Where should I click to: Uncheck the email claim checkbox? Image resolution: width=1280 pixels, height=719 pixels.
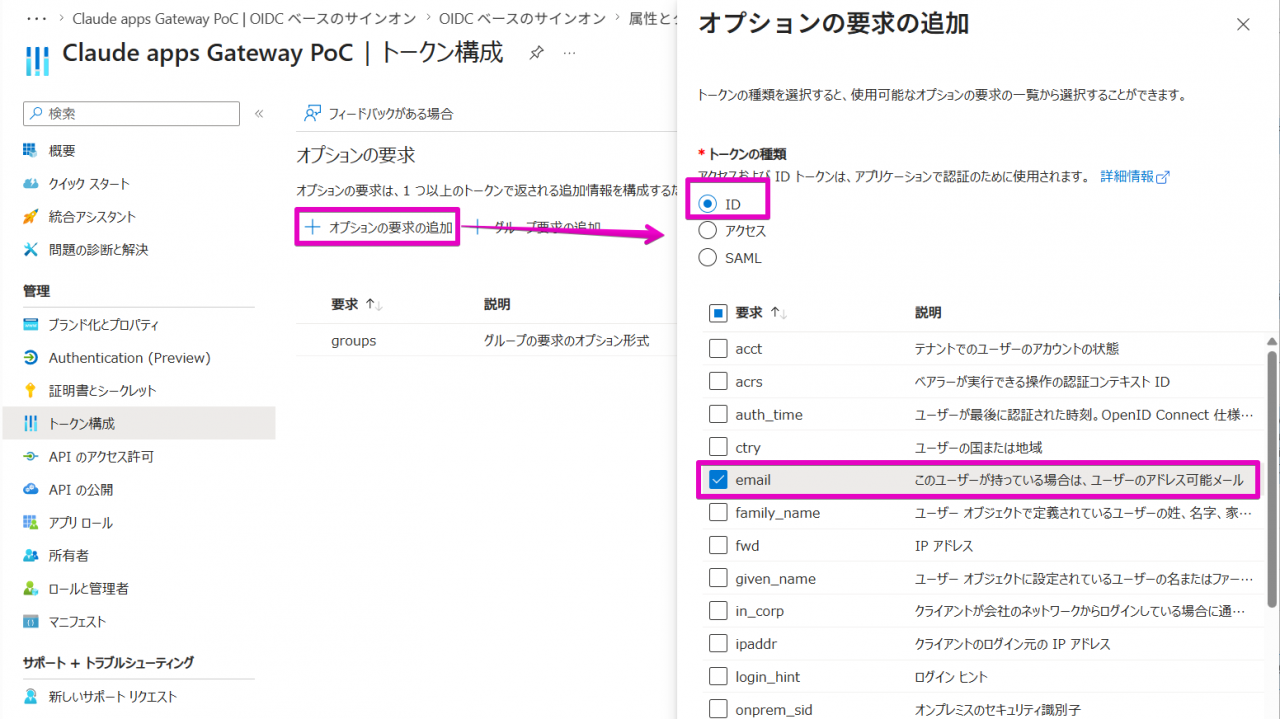click(x=718, y=480)
